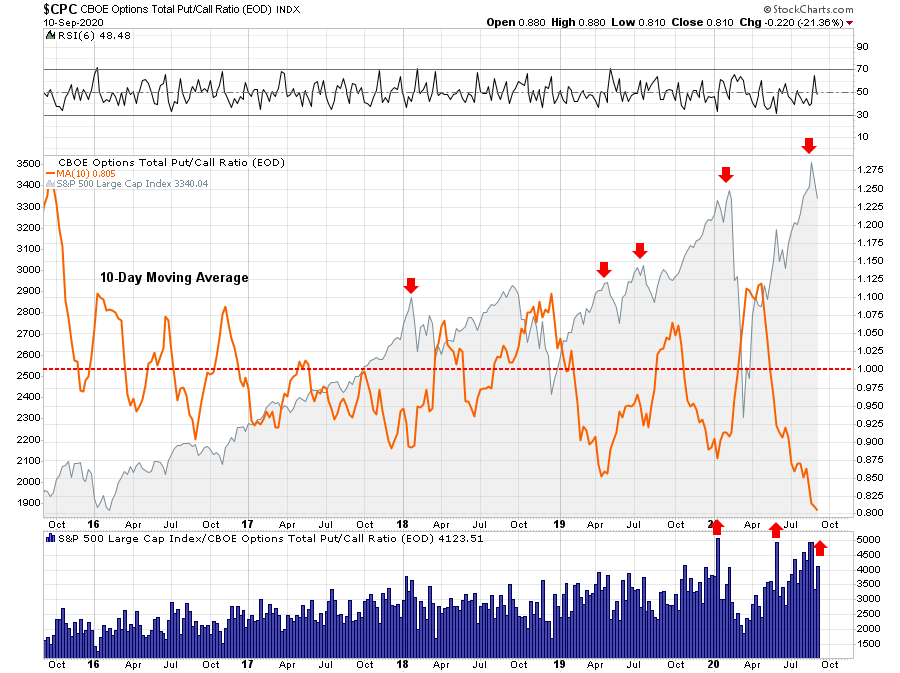Click the chart title 'CBOE Options Total Put/Call Ratio (EOD)' in the header

[x=176, y=10]
